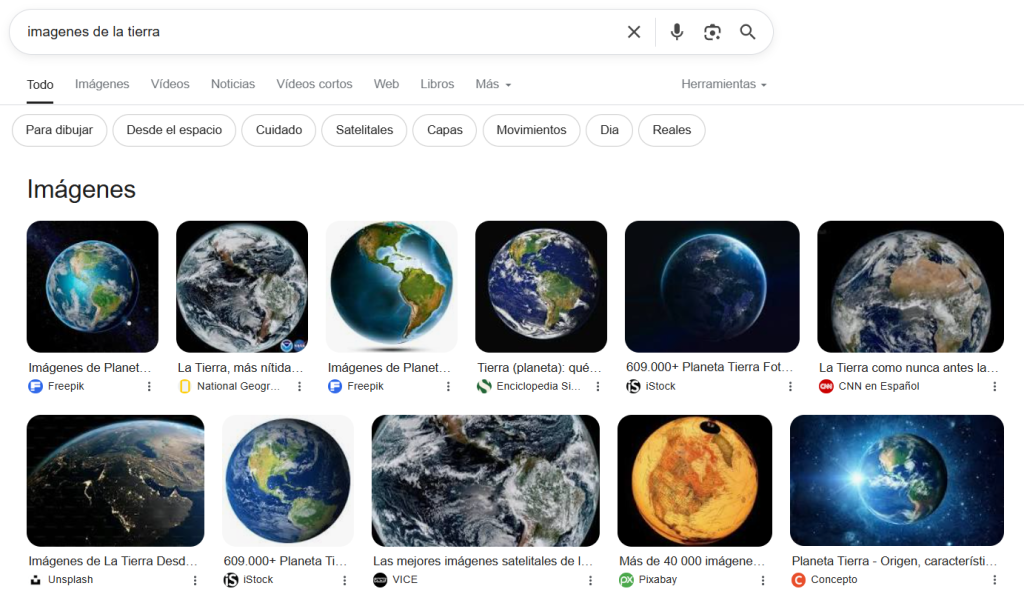Clear the search box text
1024x606 pixels.
click(x=634, y=32)
